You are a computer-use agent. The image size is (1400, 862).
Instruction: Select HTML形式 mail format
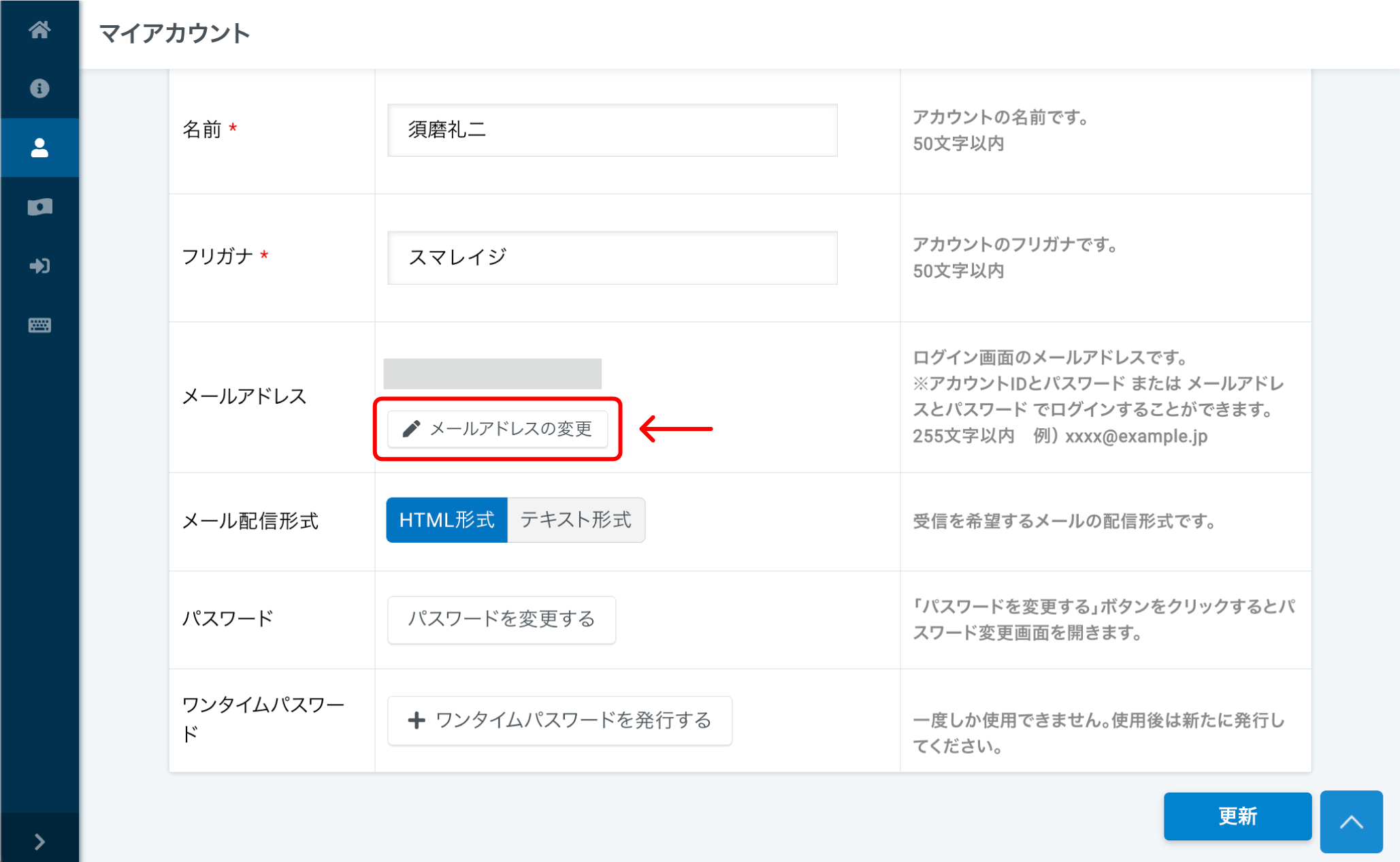446,520
